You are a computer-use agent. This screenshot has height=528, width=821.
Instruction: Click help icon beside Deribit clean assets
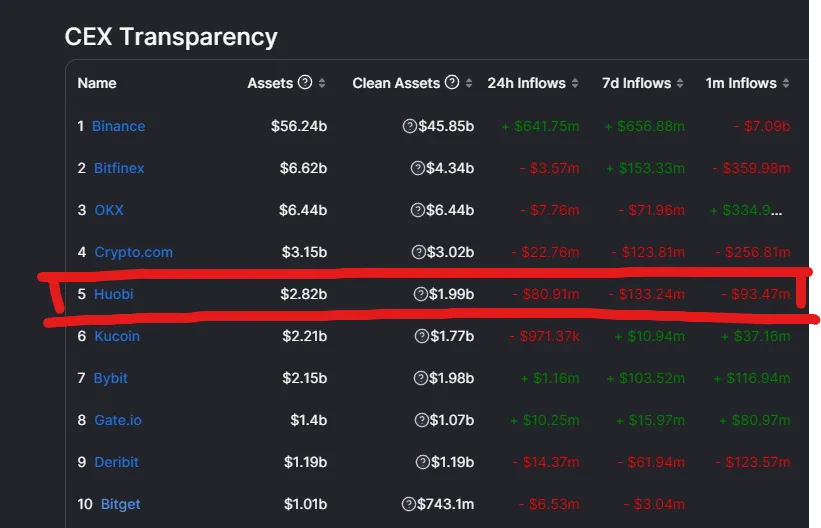click(423, 462)
